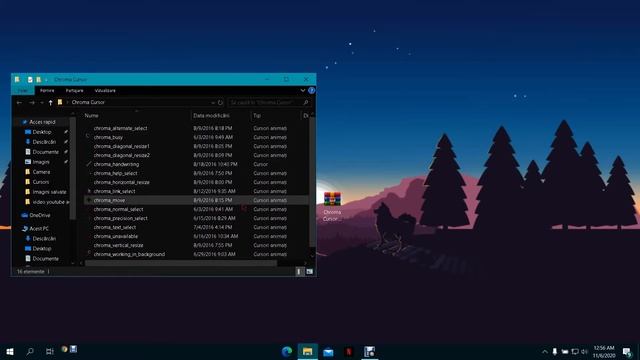Open the Windows Start menu
The image size is (640, 360).
(x=10, y=351)
